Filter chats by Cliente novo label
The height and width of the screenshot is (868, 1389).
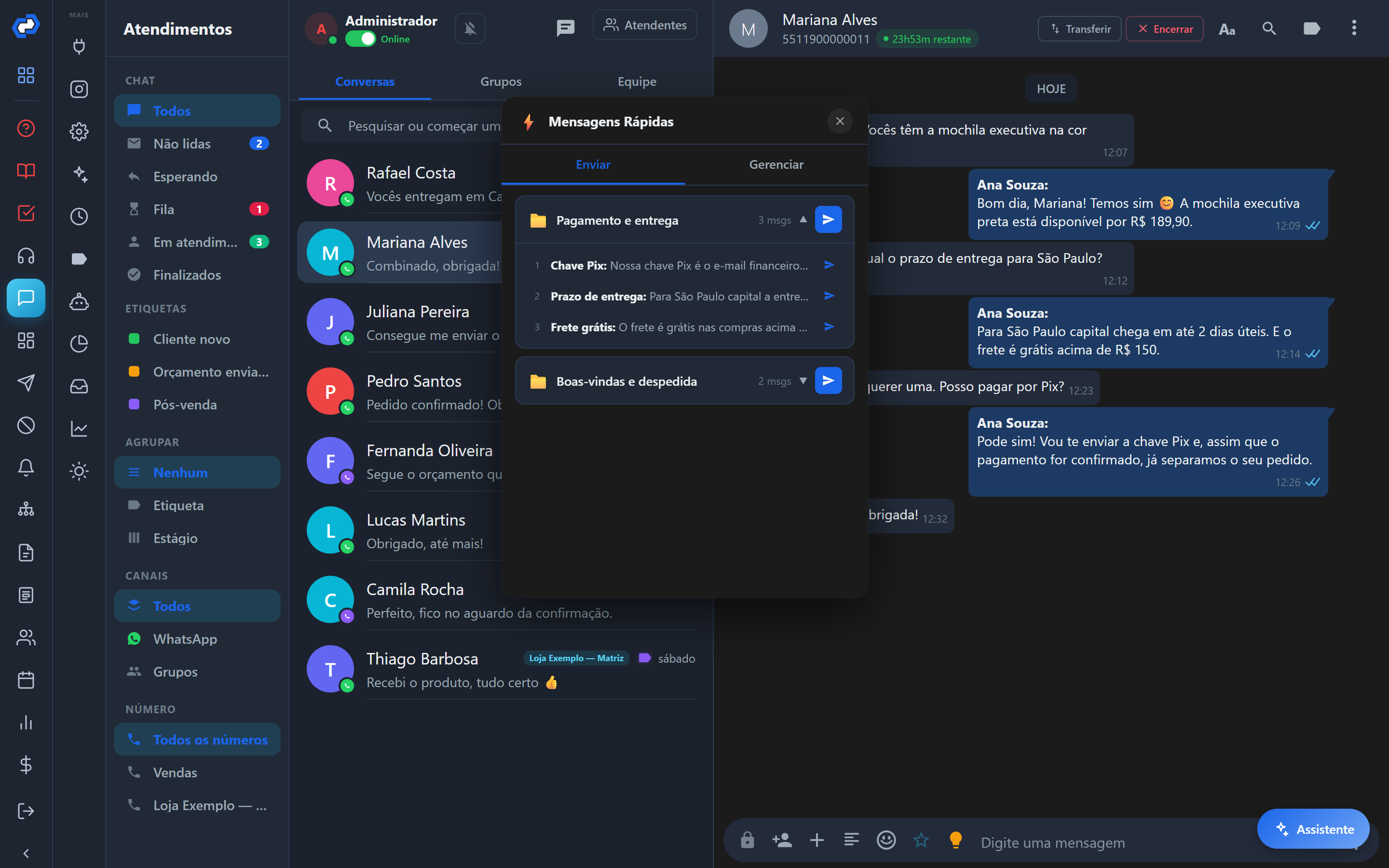(x=197, y=339)
